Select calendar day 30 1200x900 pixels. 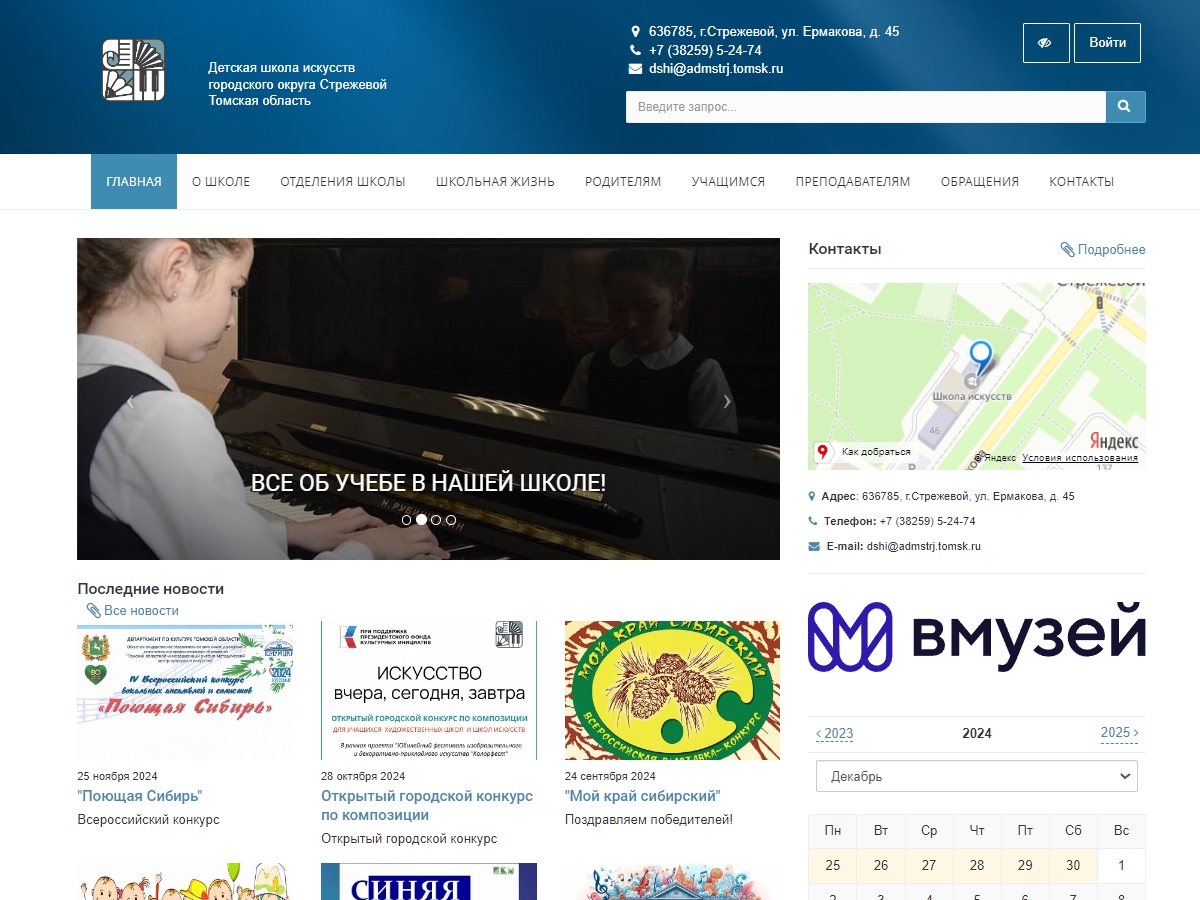[1073, 866]
